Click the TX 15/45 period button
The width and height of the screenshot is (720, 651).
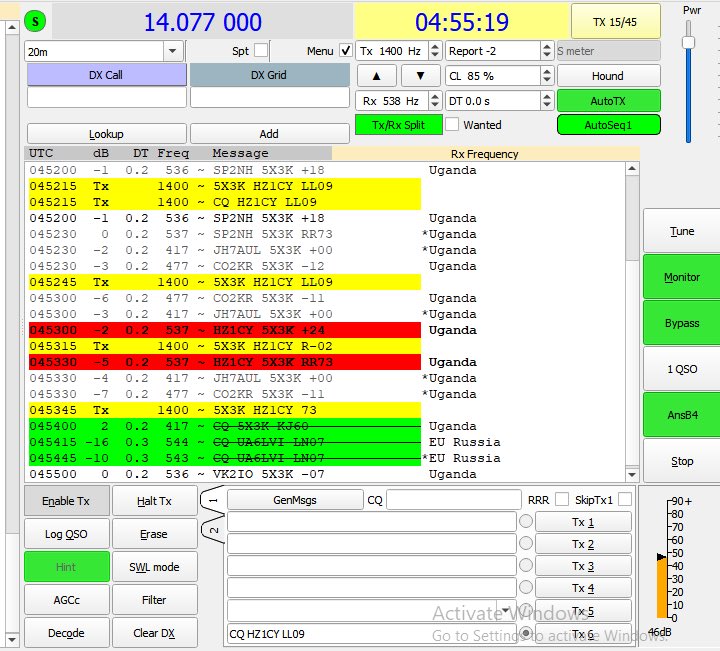click(x=615, y=22)
